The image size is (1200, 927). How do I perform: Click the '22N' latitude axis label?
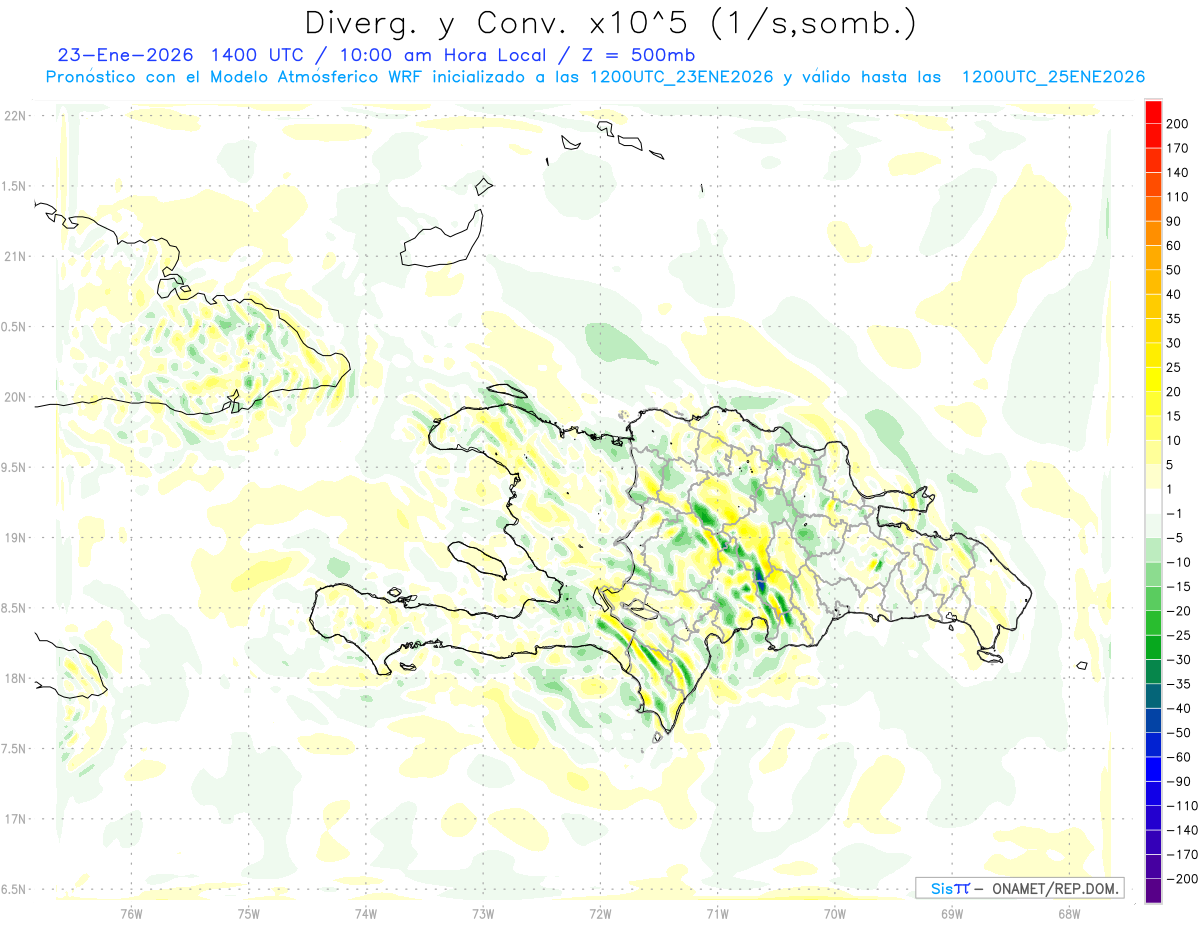[x=14, y=116]
